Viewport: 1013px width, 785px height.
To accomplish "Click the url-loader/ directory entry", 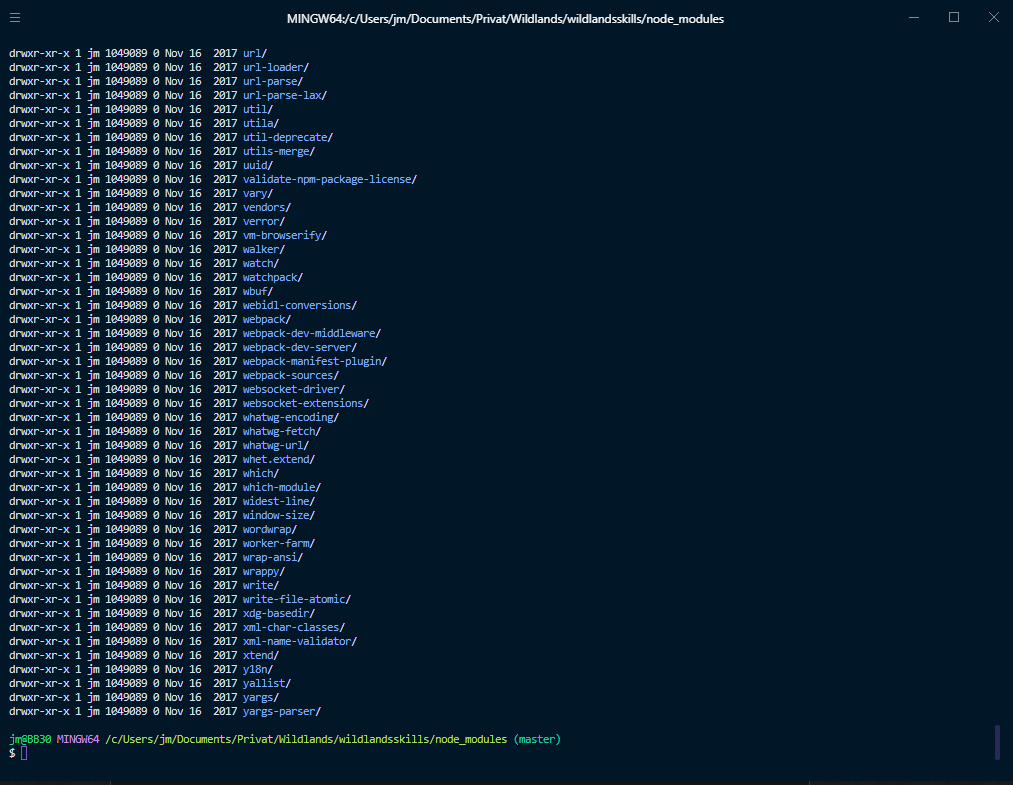I will (276, 67).
